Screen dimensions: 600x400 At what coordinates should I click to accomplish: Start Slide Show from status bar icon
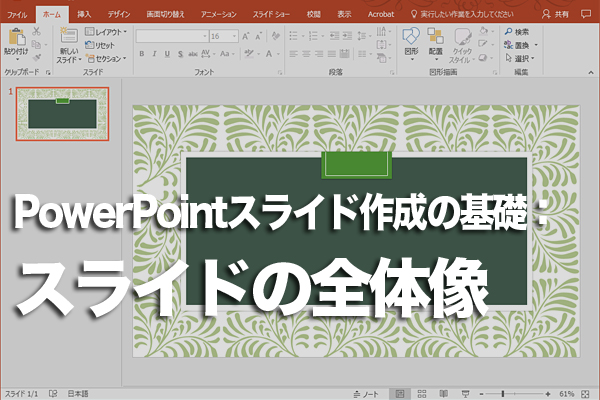[x=465, y=393]
